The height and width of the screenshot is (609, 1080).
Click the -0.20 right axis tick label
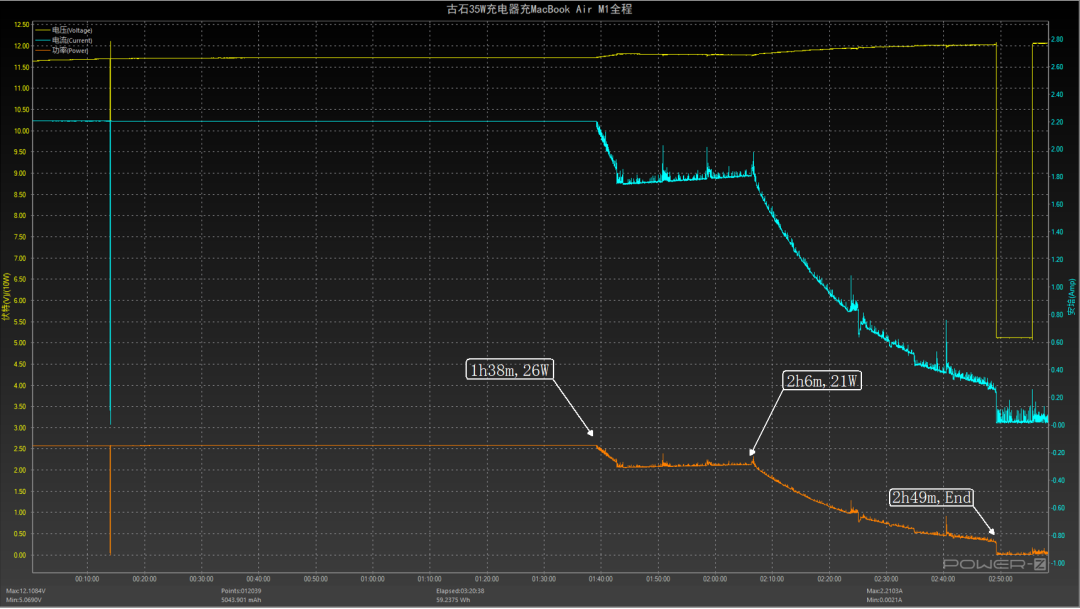[1057, 453]
